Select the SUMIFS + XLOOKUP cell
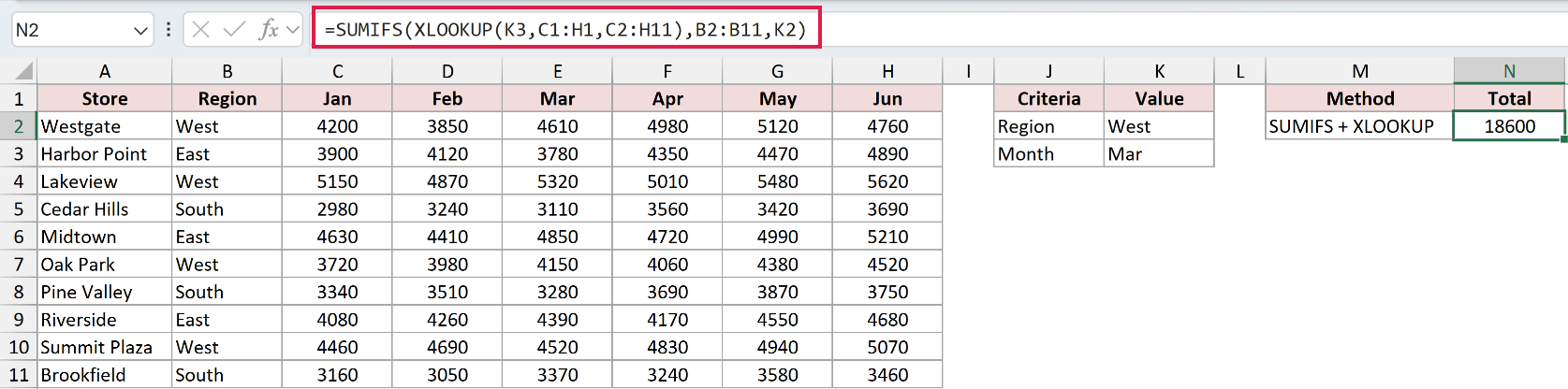This screenshot has width=1568, height=389. tap(1360, 126)
